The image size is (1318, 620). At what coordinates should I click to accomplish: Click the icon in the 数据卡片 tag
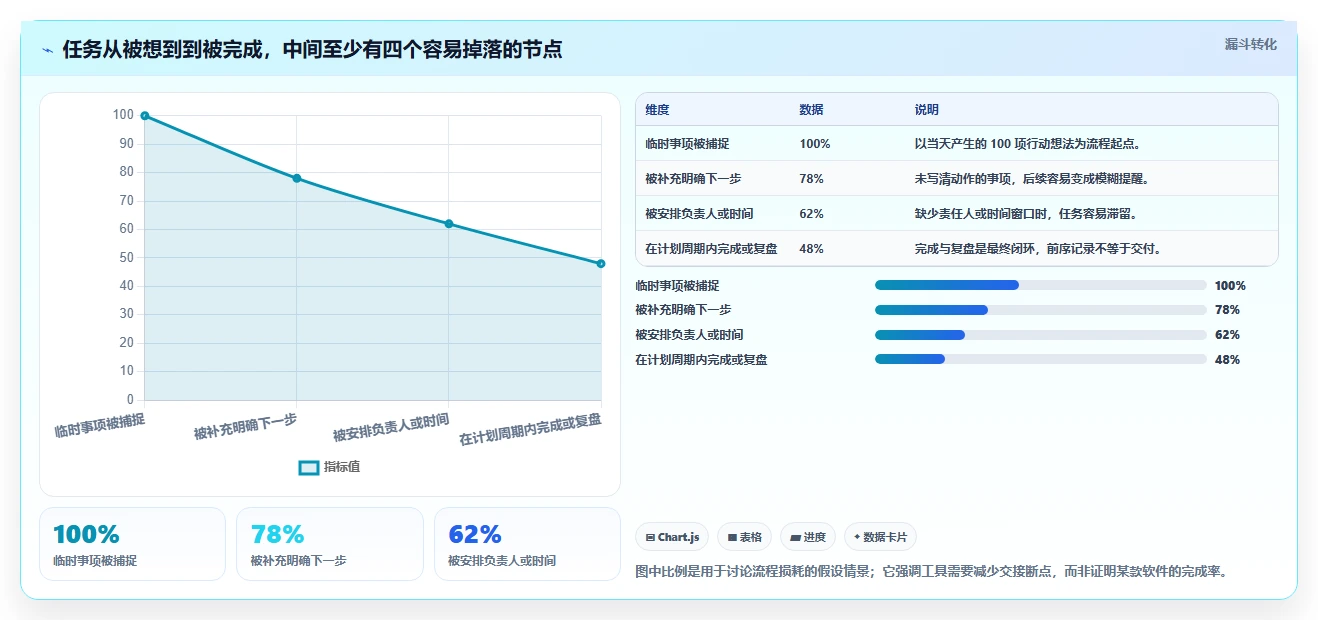click(x=857, y=538)
